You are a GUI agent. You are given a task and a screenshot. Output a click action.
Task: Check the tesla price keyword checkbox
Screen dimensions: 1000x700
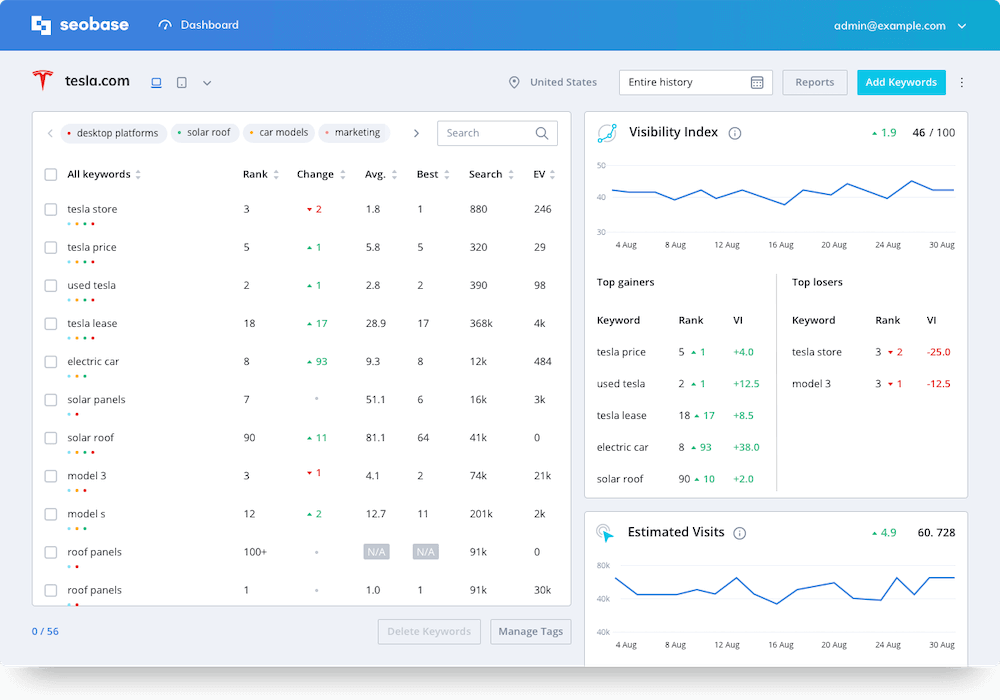[51, 247]
